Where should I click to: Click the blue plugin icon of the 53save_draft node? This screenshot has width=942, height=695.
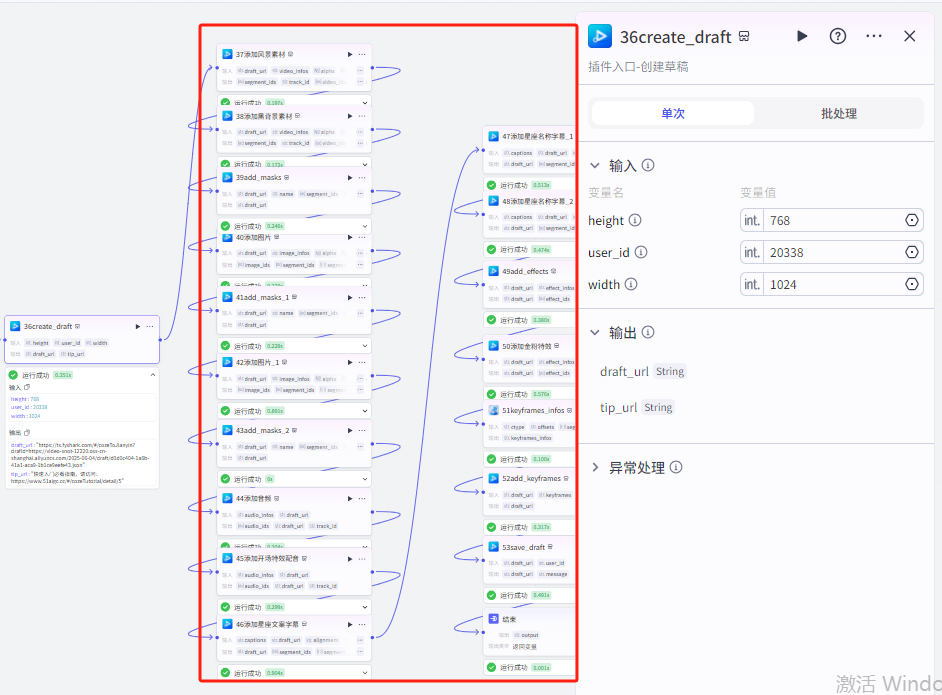(493, 547)
